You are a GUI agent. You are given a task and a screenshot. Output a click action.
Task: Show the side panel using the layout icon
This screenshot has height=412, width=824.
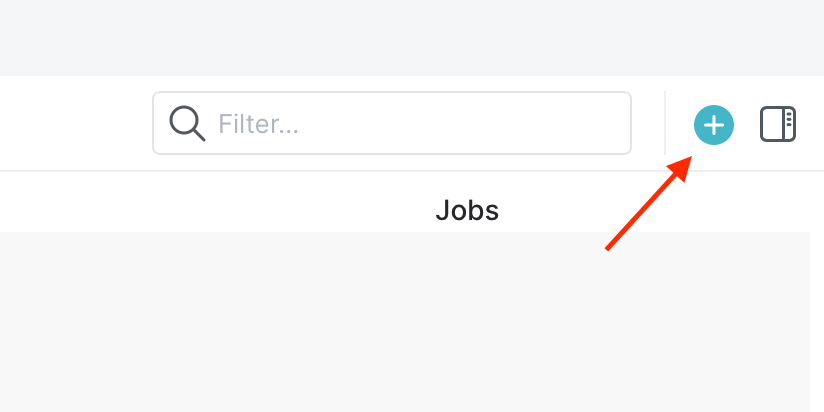(778, 125)
